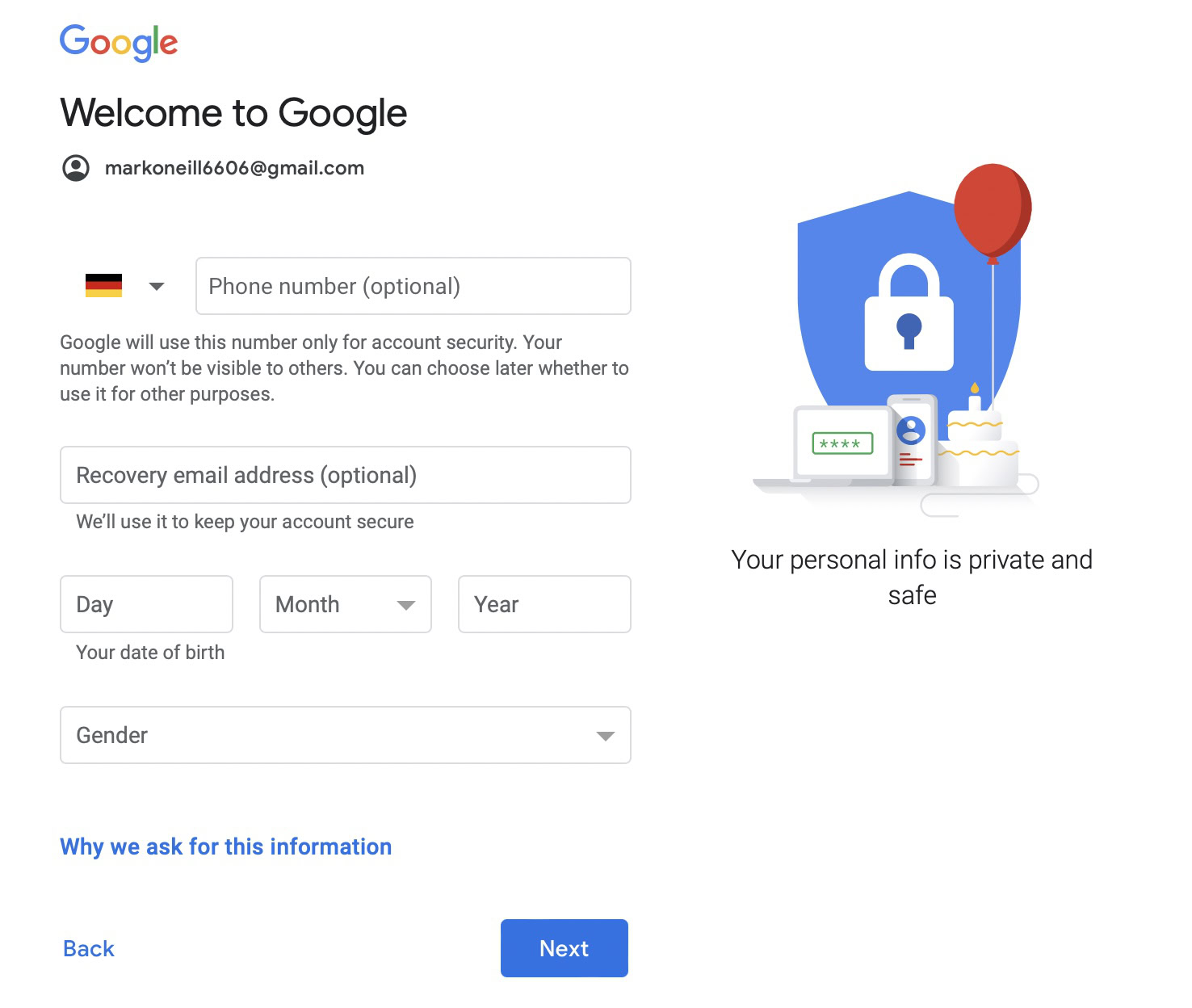Click the German flag icon
Screen dimensions: 1192x1008
point(103,286)
